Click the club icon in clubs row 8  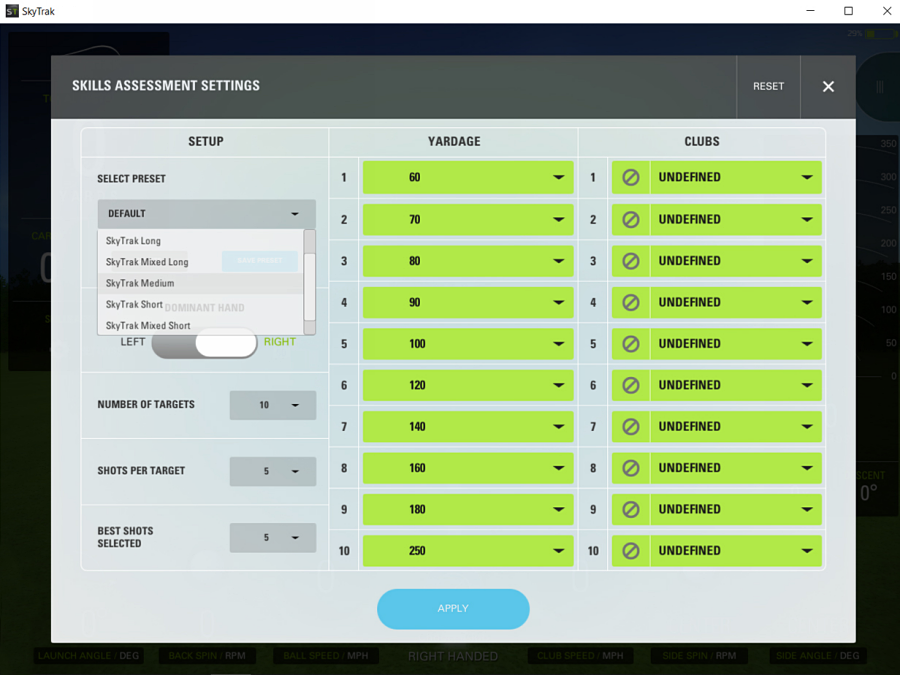(x=630, y=468)
